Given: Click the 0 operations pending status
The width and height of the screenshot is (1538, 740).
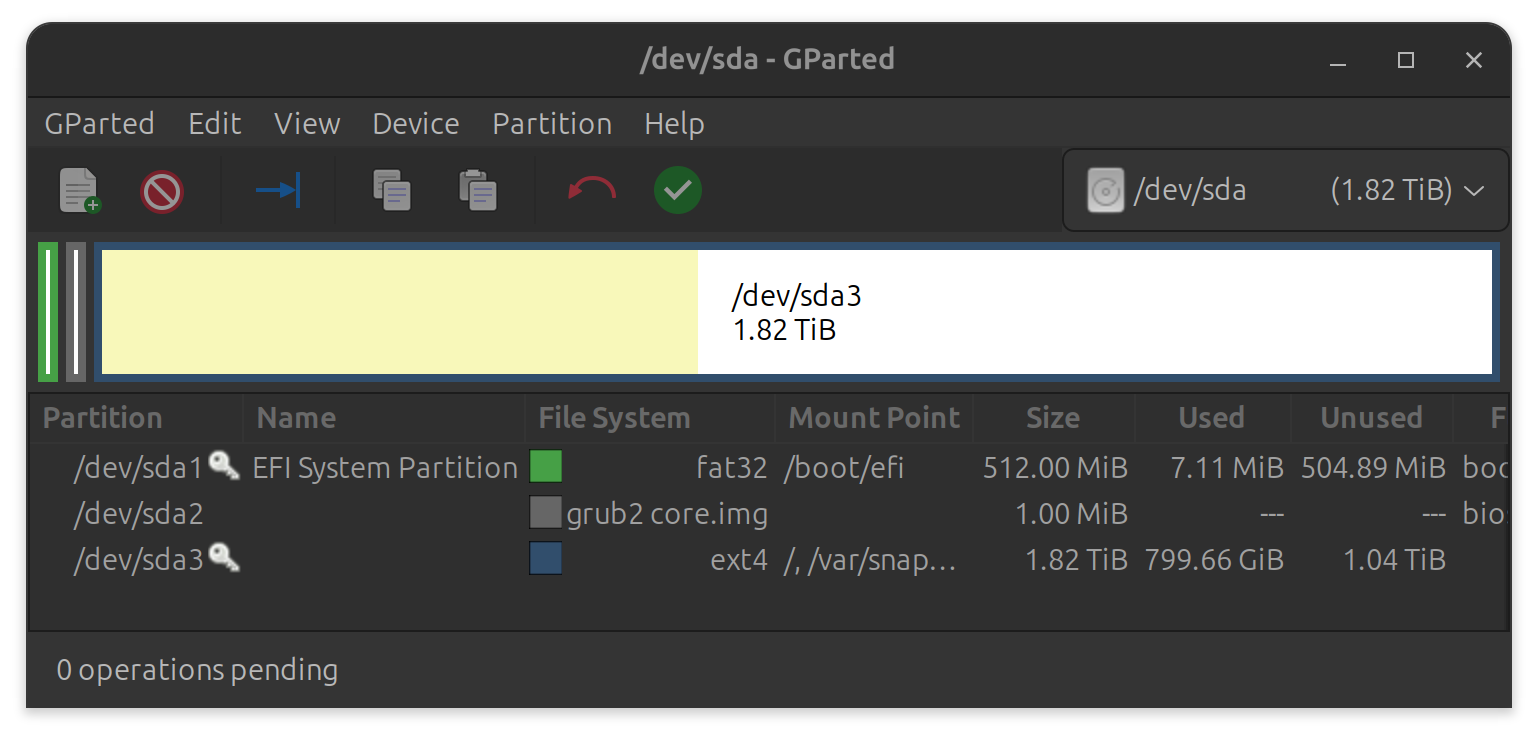Looking at the screenshot, I should [197, 670].
